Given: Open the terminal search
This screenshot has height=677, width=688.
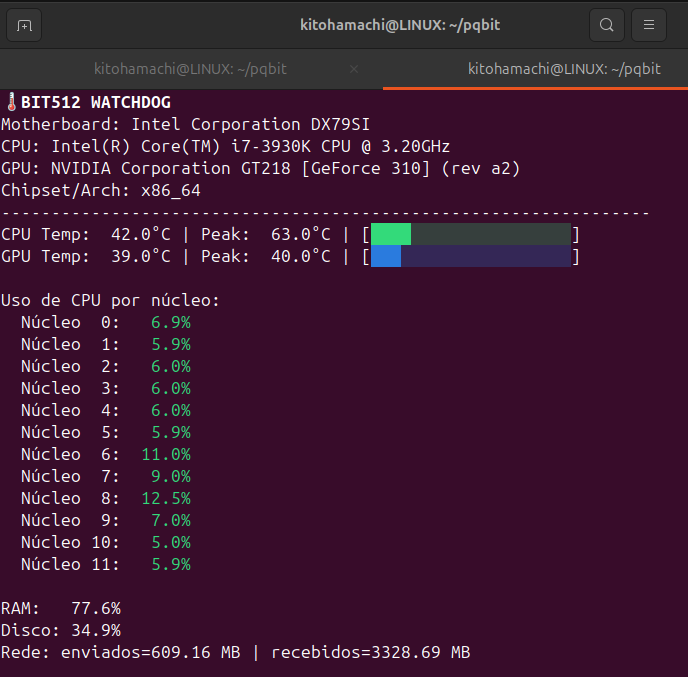Looking at the screenshot, I should (607, 25).
